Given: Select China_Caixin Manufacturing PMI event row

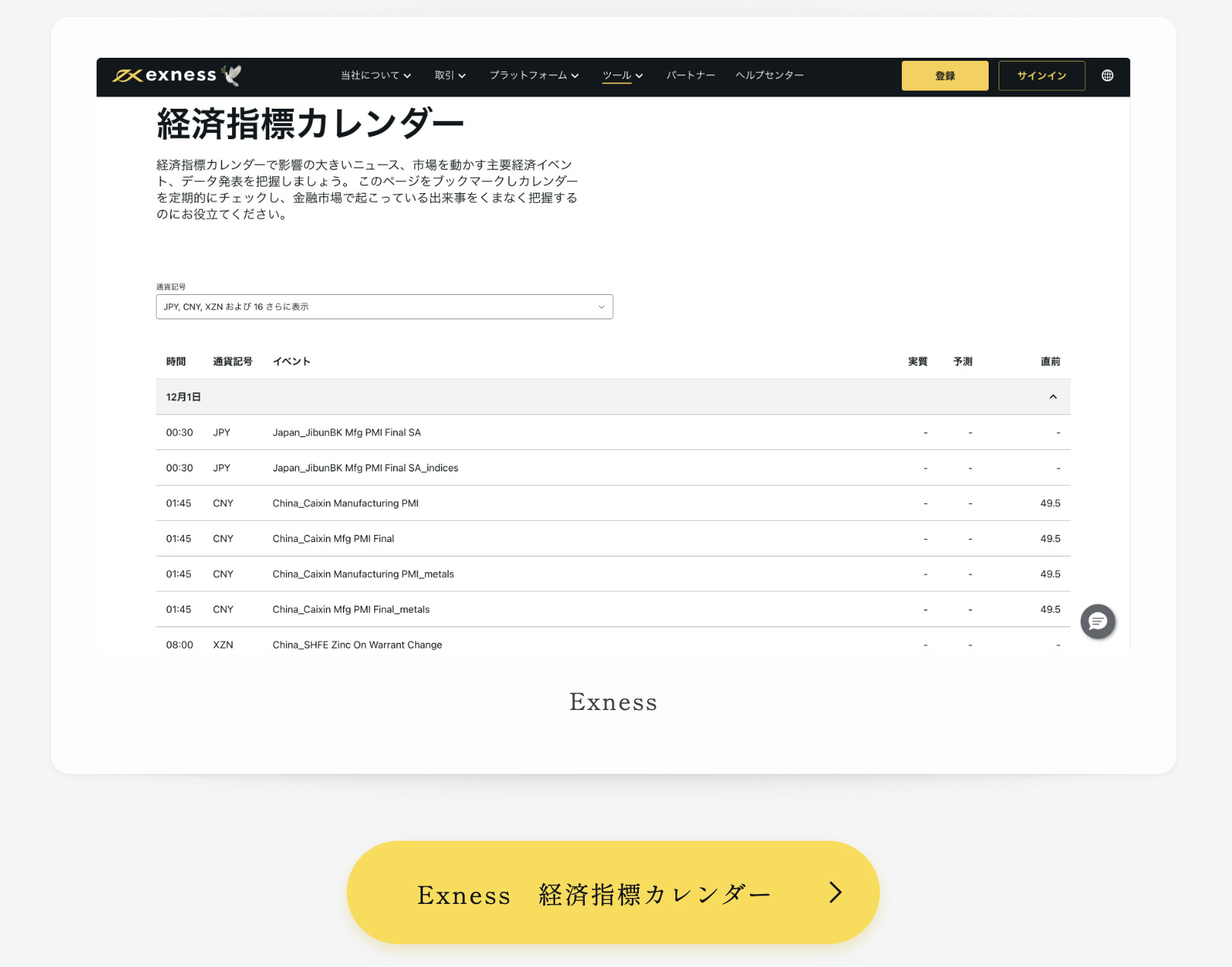Looking at the screenshot, I should tap(345, 503).
